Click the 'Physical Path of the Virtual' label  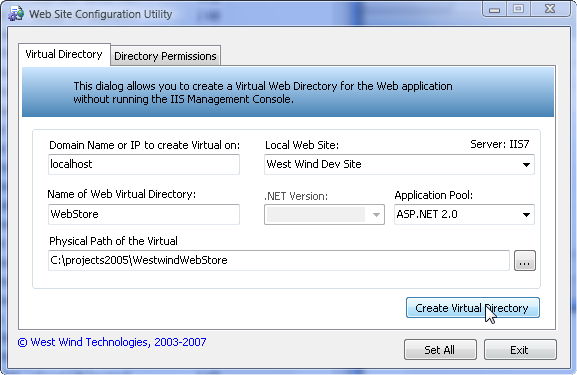coord(113,241)
